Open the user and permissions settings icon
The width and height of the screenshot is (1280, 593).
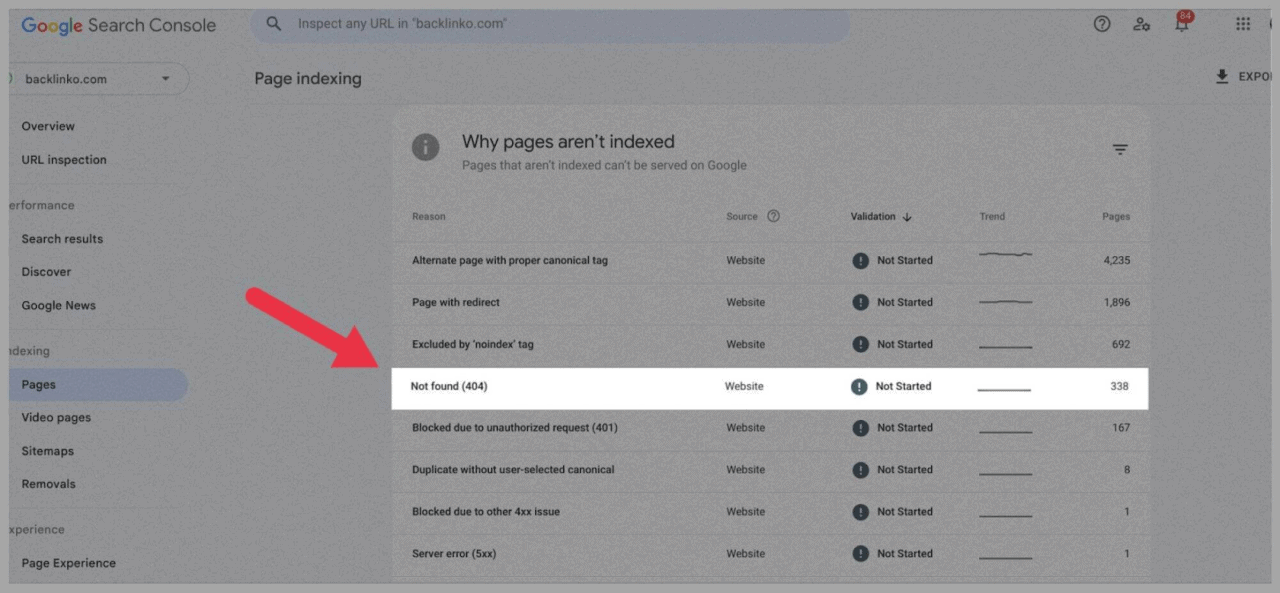pyautogui.click(x=1142, y=24)
